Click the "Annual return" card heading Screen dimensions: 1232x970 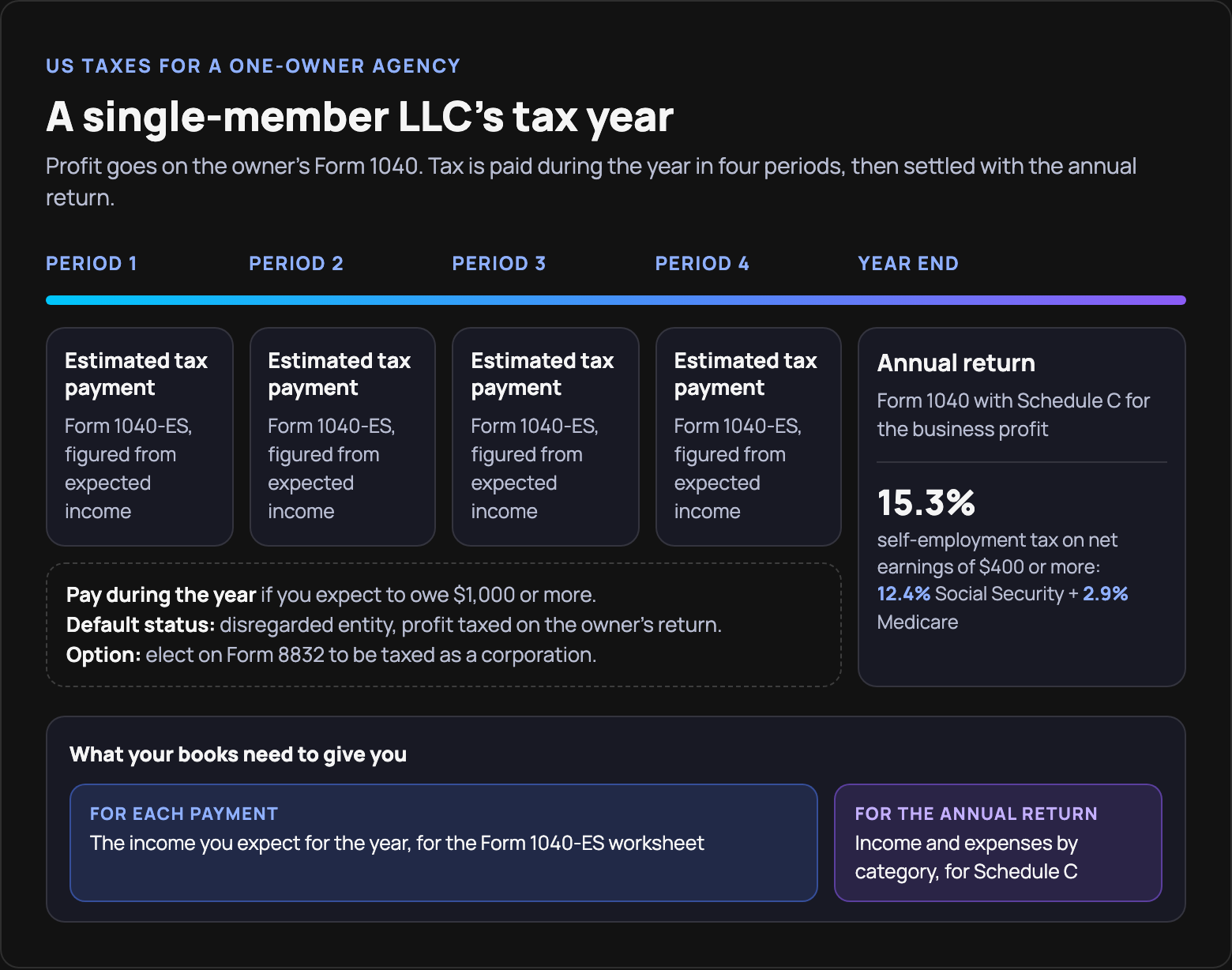point(956,363)
